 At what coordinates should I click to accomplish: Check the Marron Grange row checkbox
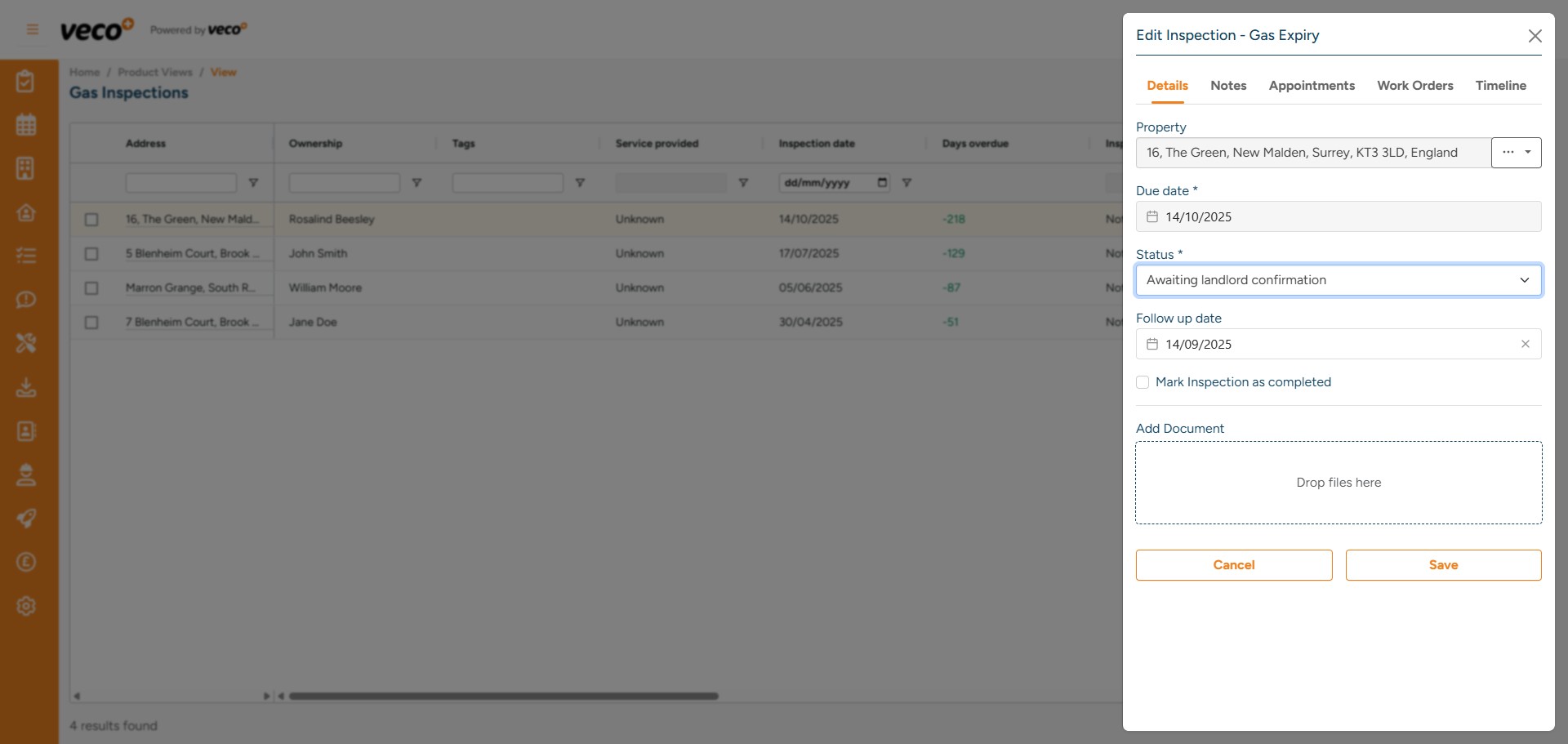[x=91, y=288]
